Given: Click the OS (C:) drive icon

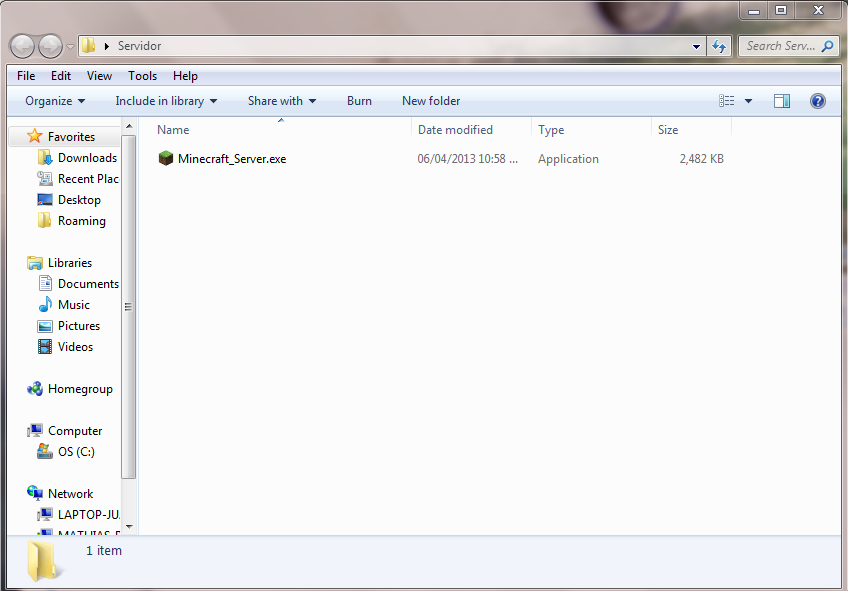Looking at the screenshot, I should click(x=45, y=451).
